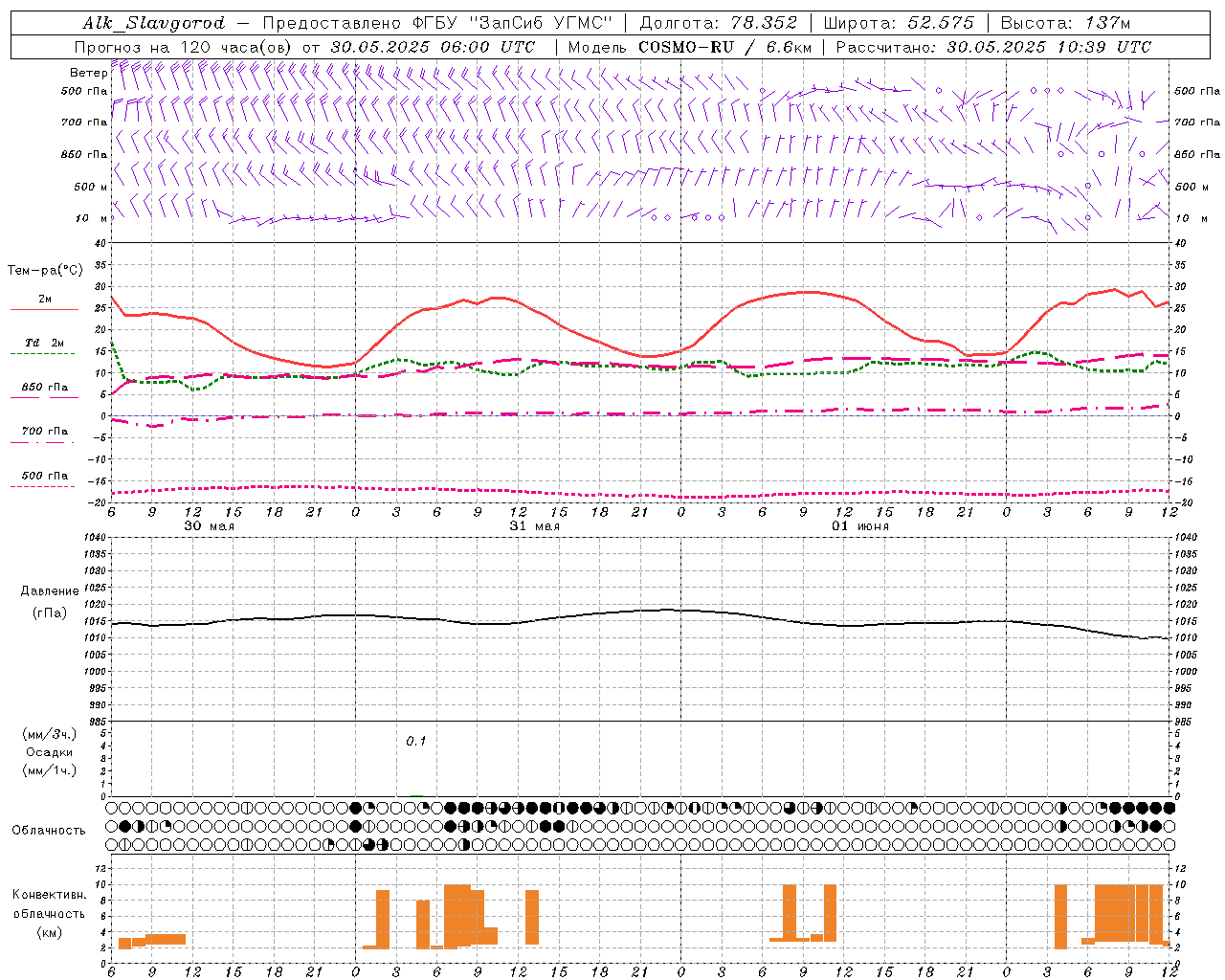Click the longitude value Долгота: 78.352

717,23
